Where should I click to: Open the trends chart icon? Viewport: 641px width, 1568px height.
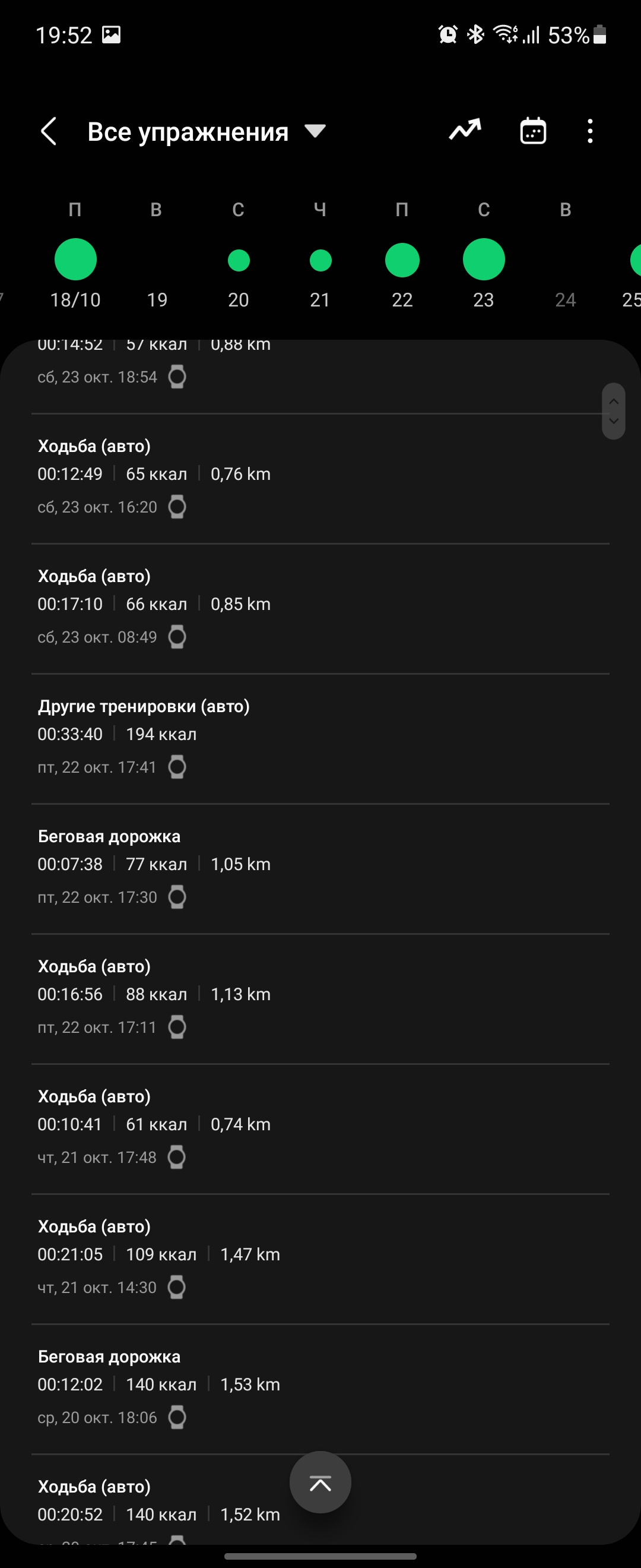click(465, 130)
